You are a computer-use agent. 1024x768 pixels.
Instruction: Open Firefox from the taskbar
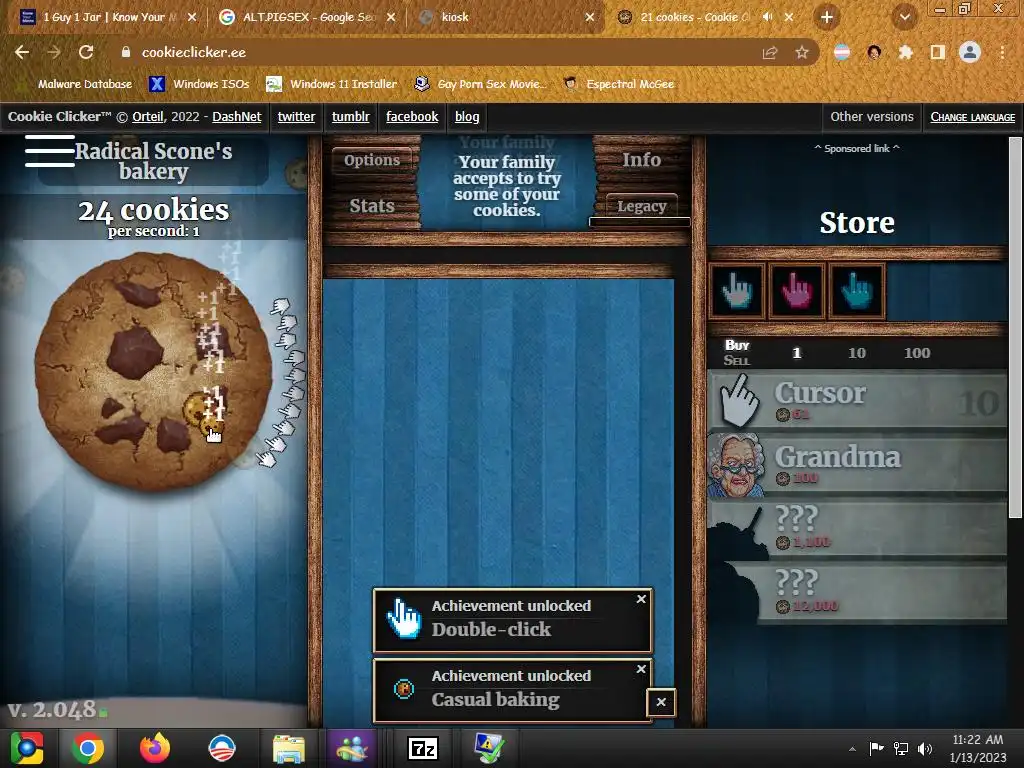point(154,748)
